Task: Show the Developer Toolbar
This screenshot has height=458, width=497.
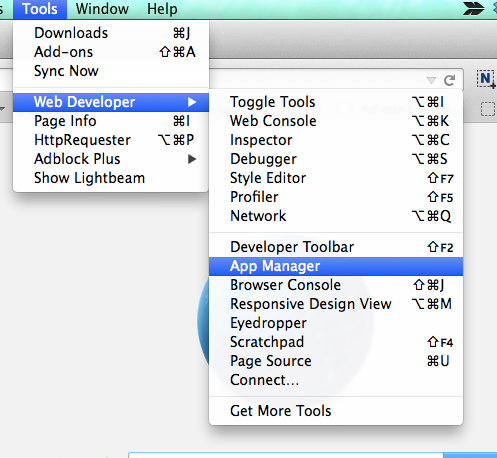Action: [336, 247]
